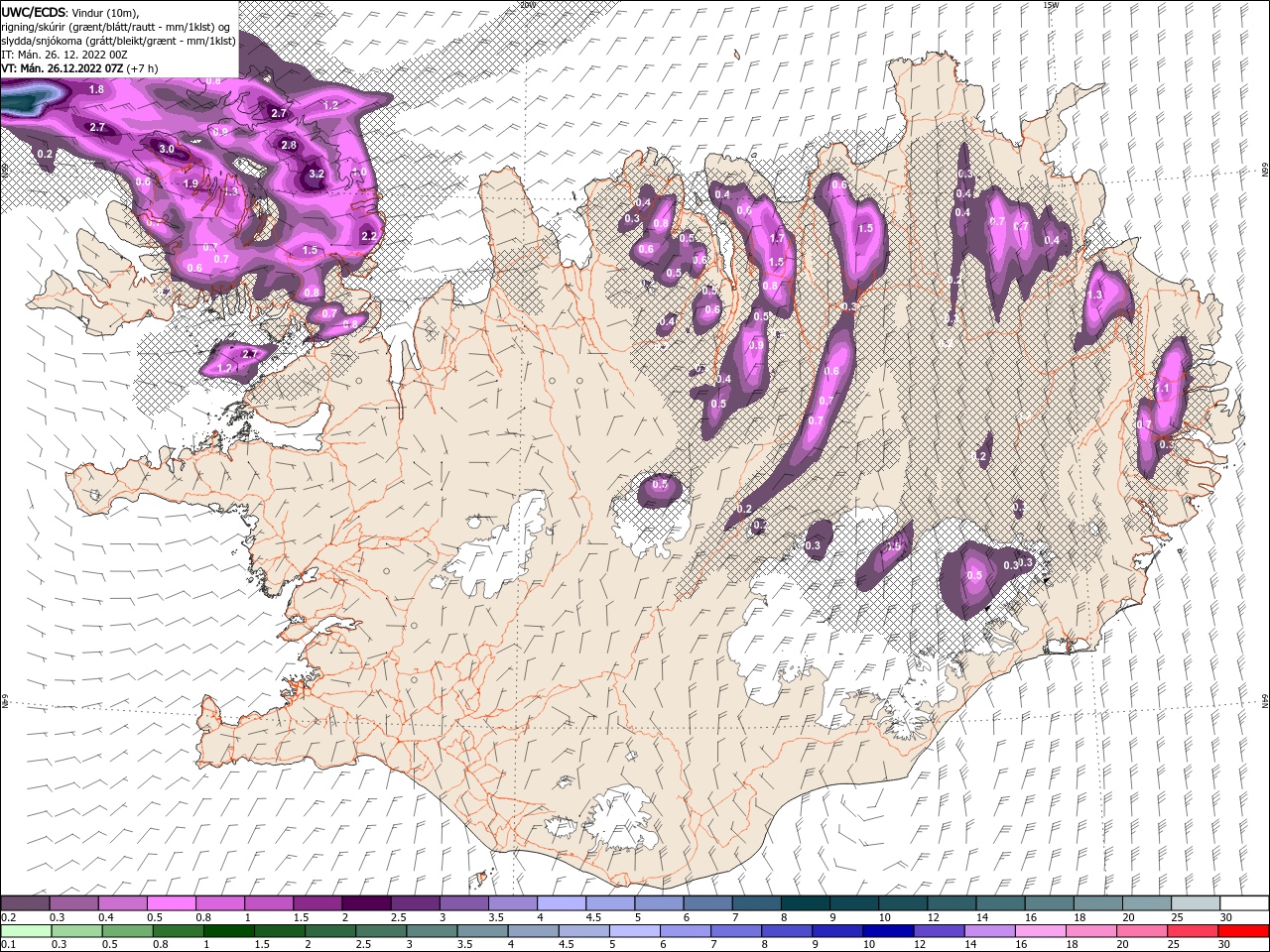Click the lavender swatch between 4 and 4.5 on the upper scale

[x=562, y=903]
